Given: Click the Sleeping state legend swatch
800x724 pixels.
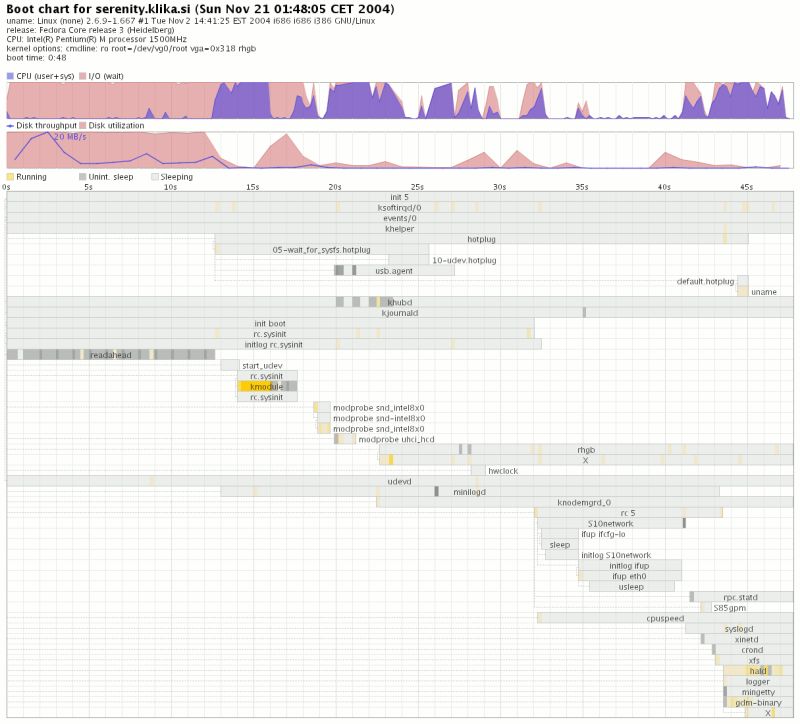Looking at the screenshot, I should 155,177.
